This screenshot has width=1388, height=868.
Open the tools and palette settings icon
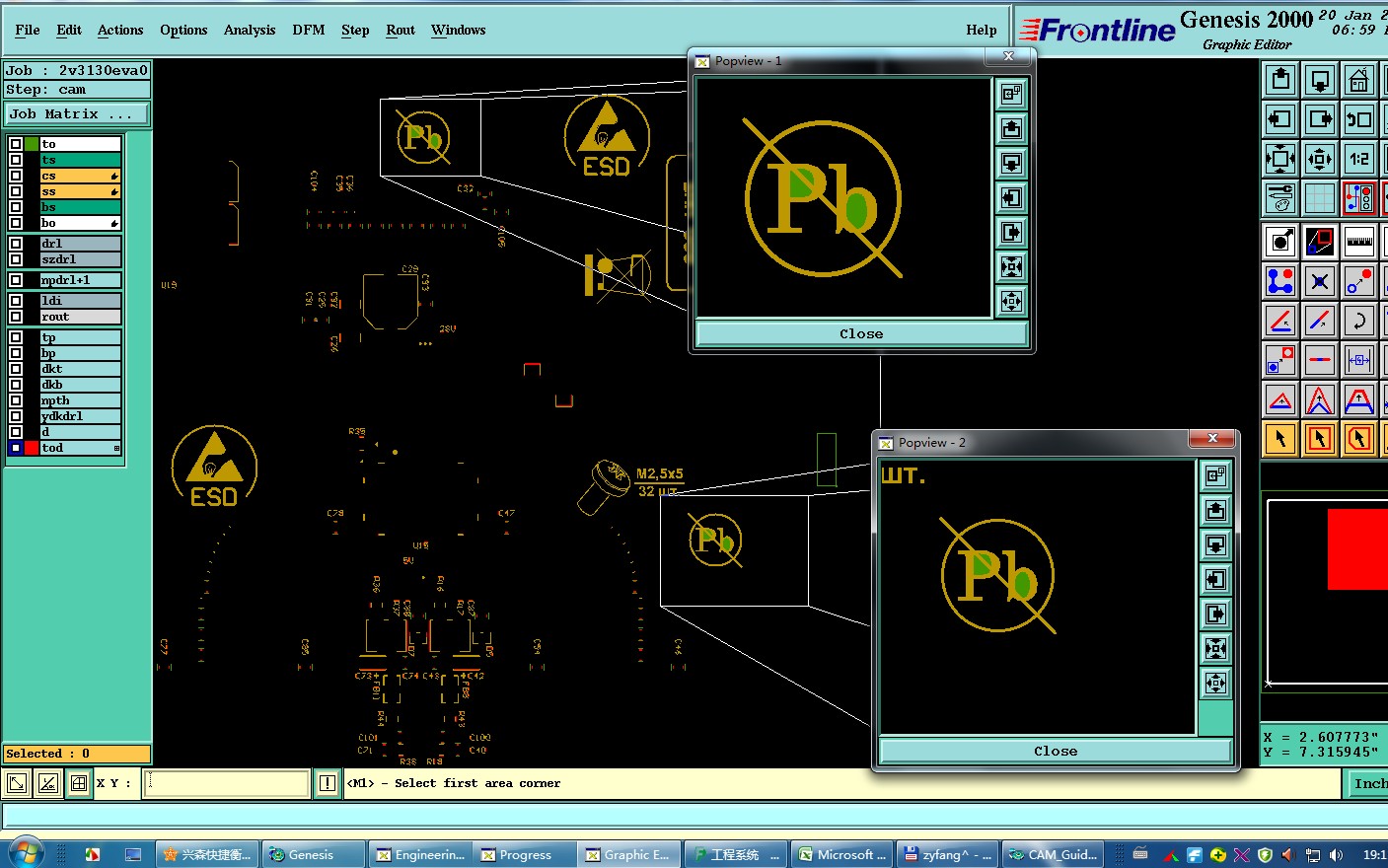click(1280, 198)
